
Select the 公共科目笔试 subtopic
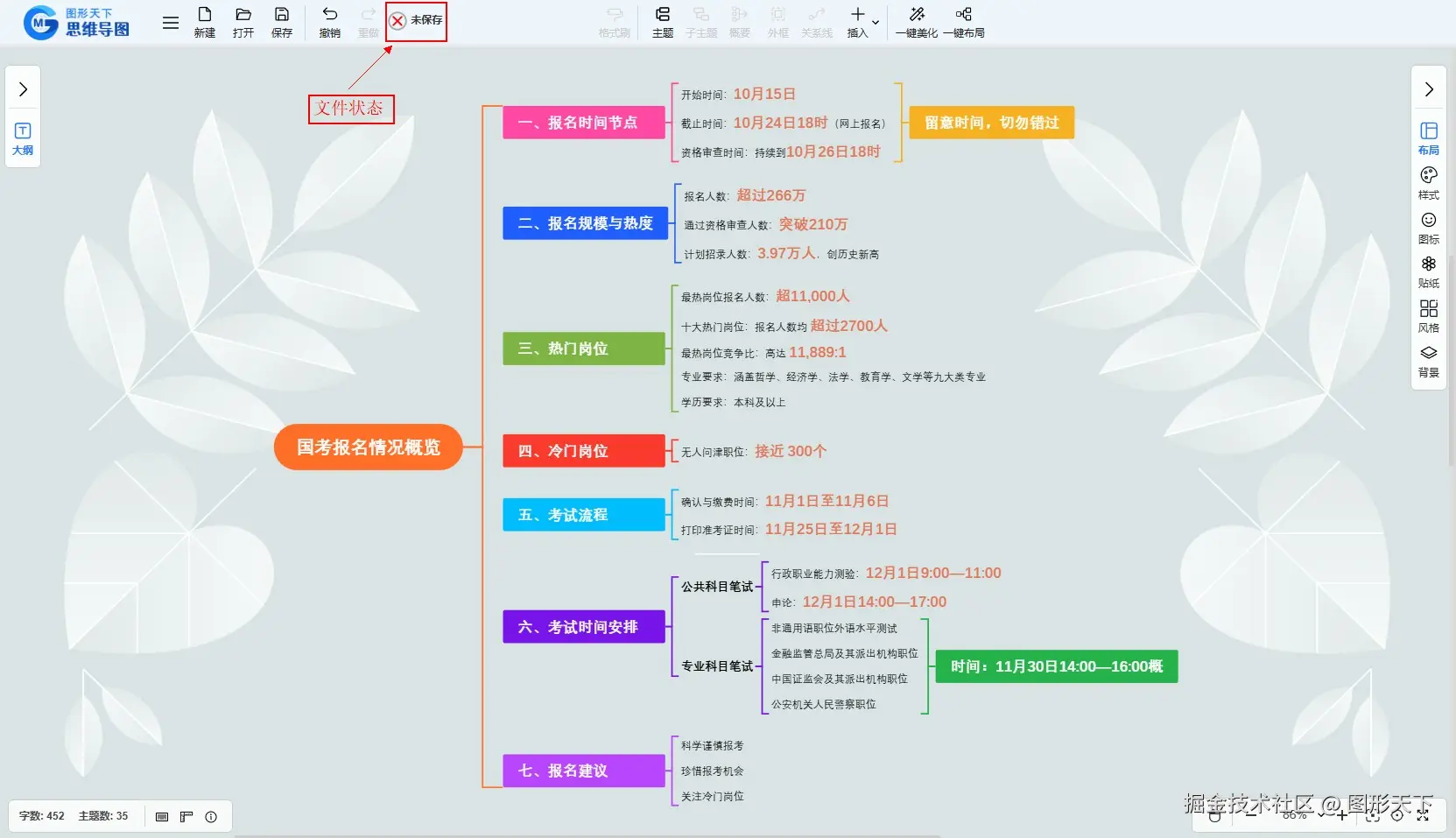(x=717, y=587)
